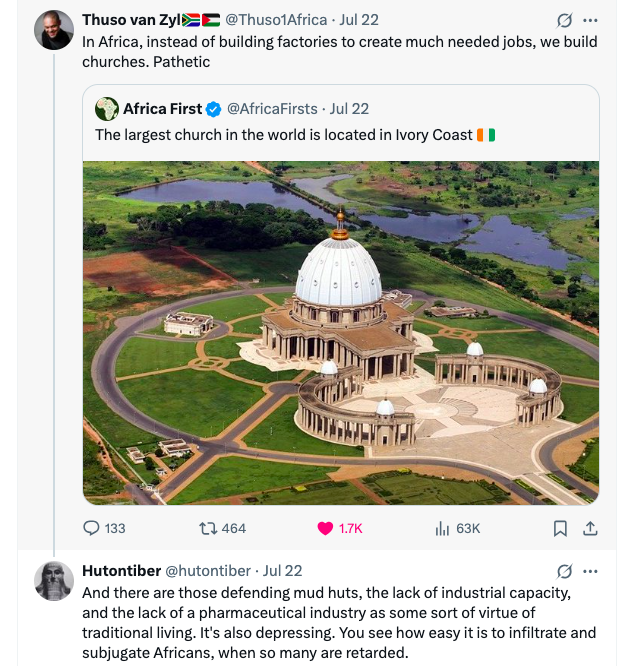Image resolution: width=631 pixels, height=666 pixels.
Task: Click Grok icon on Thuso van Zyl's tweet
Action: (x=564, y=20)
